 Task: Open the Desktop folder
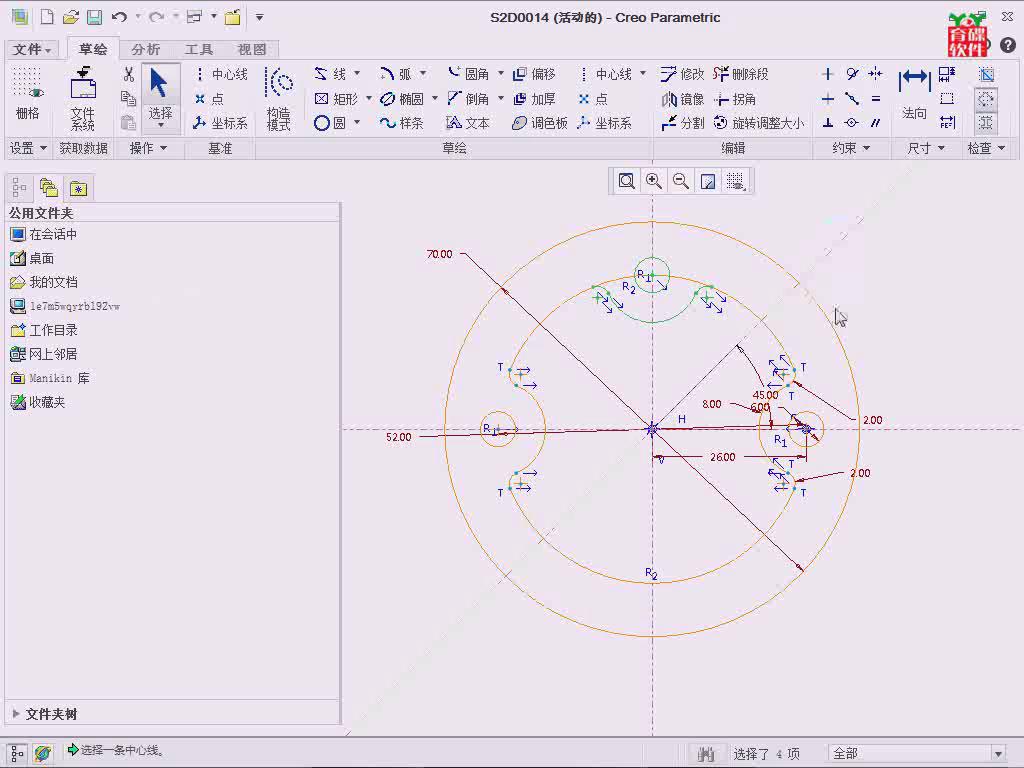click(32, 258)
